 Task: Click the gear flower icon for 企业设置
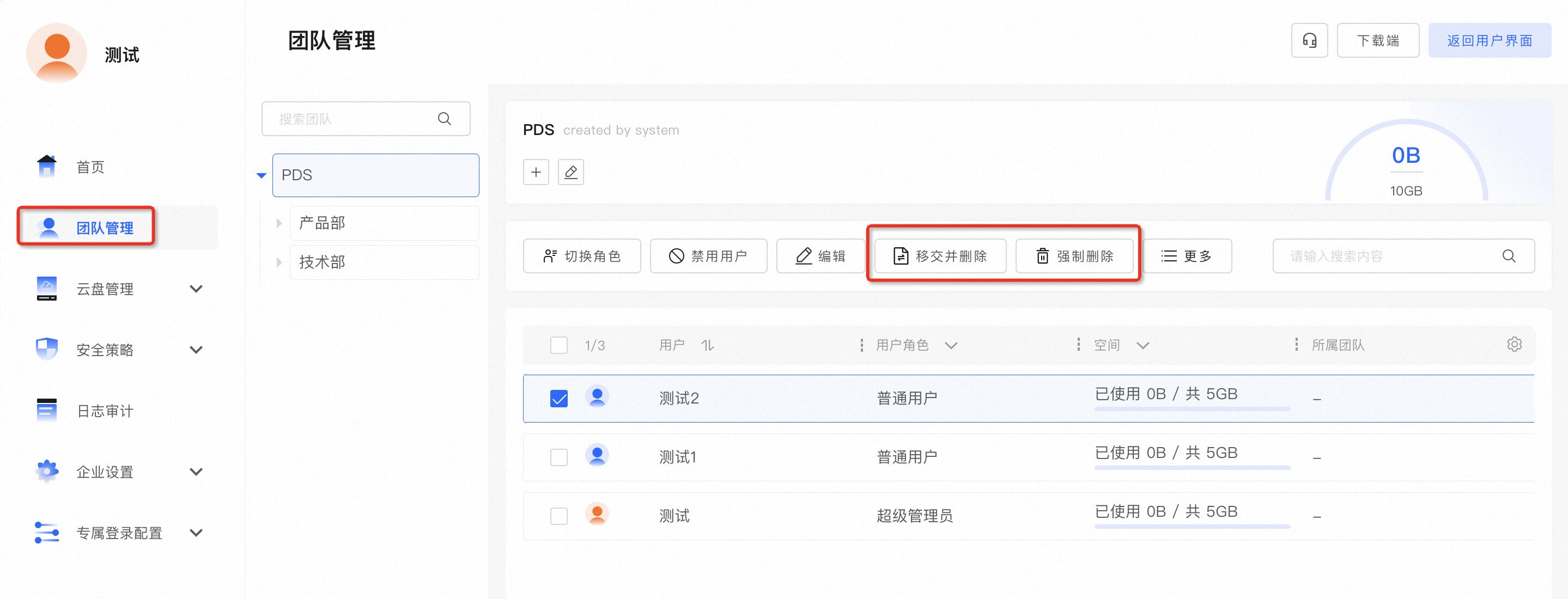pyautogui.click(x=47, y=470)
